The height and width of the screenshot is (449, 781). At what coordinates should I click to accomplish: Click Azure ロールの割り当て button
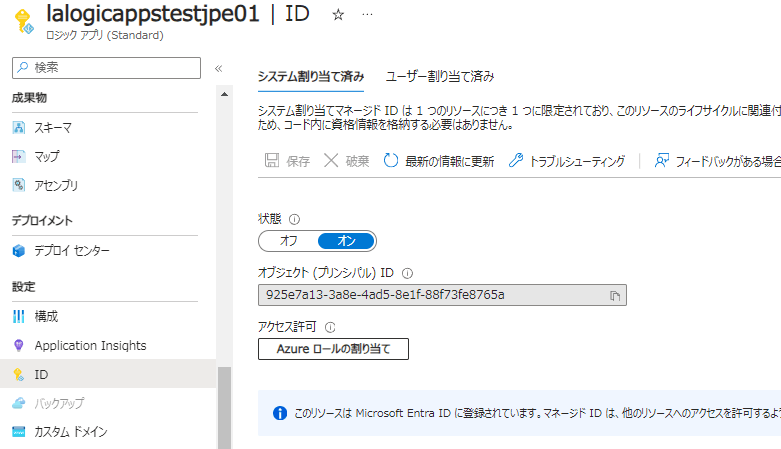[333, 349]
